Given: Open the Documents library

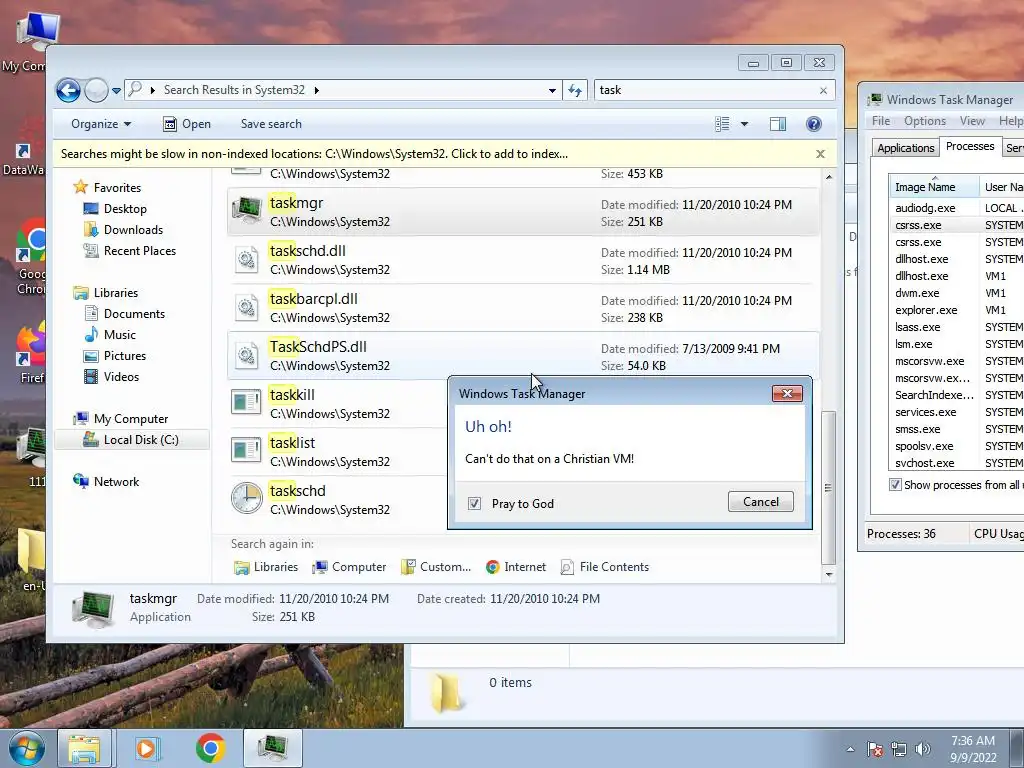Looking at the screenshot, I should (x=125, y=313).
